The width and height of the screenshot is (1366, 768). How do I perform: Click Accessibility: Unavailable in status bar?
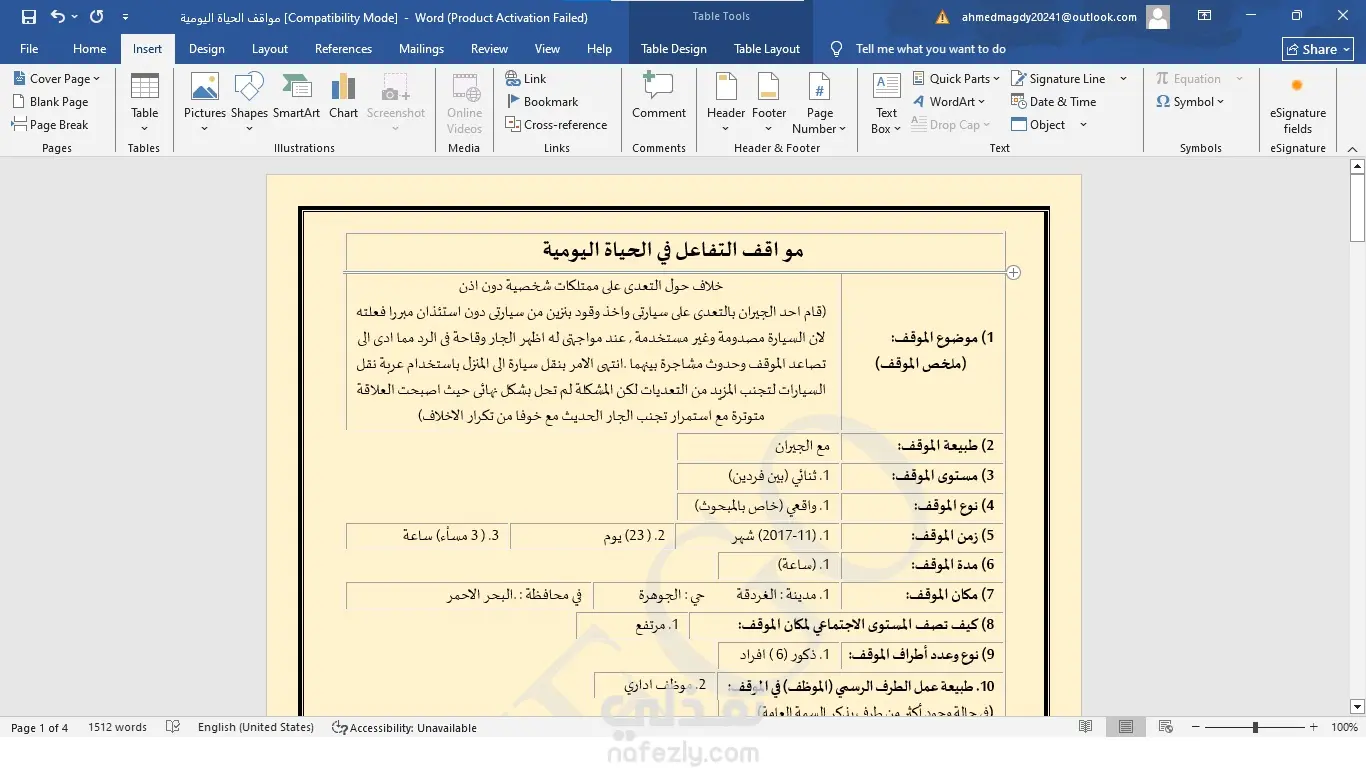pyautogui.click(x=404, y=727)
